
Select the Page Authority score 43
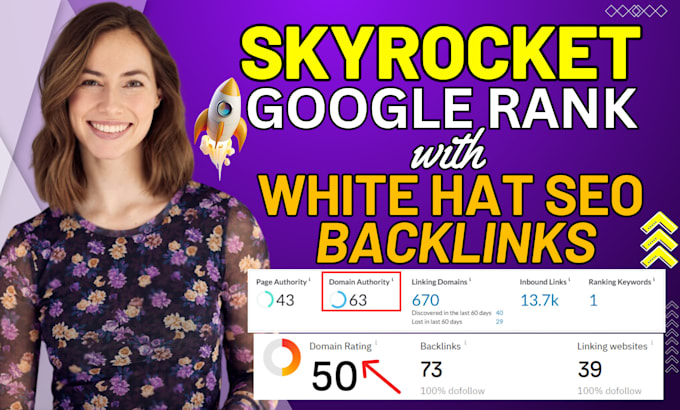point(285,300)
